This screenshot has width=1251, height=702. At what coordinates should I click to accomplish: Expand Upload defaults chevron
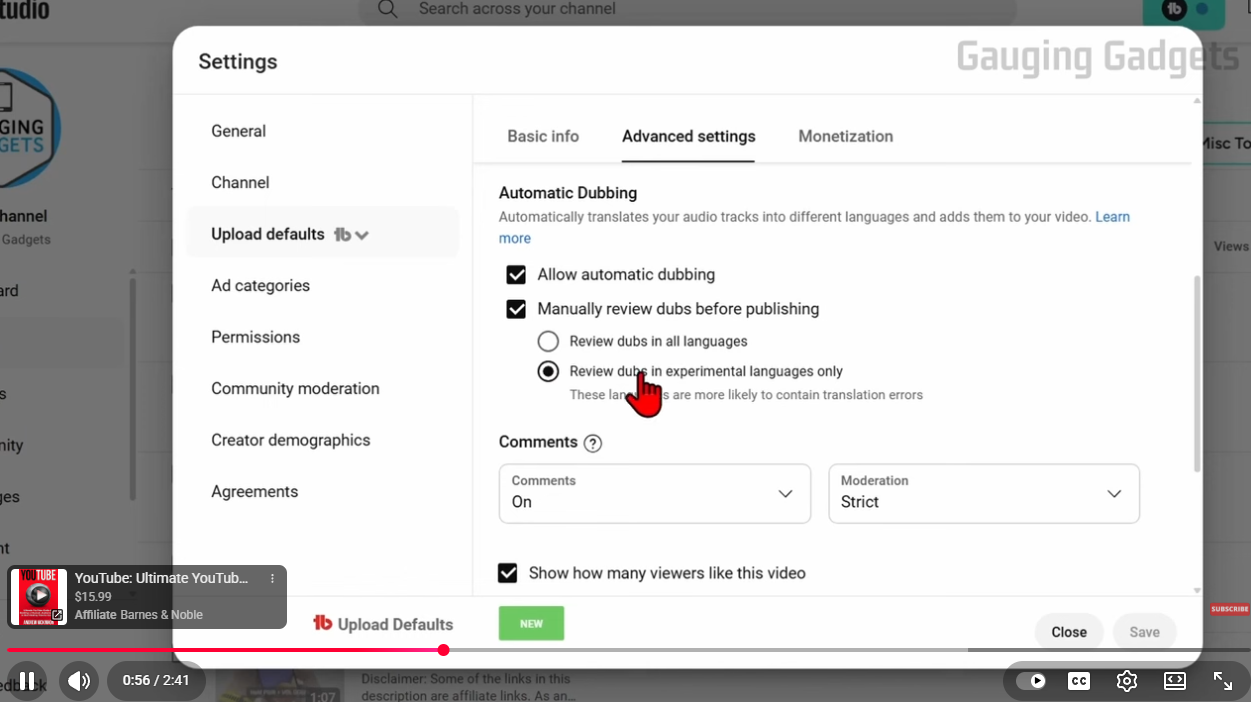tap(362, 235)
